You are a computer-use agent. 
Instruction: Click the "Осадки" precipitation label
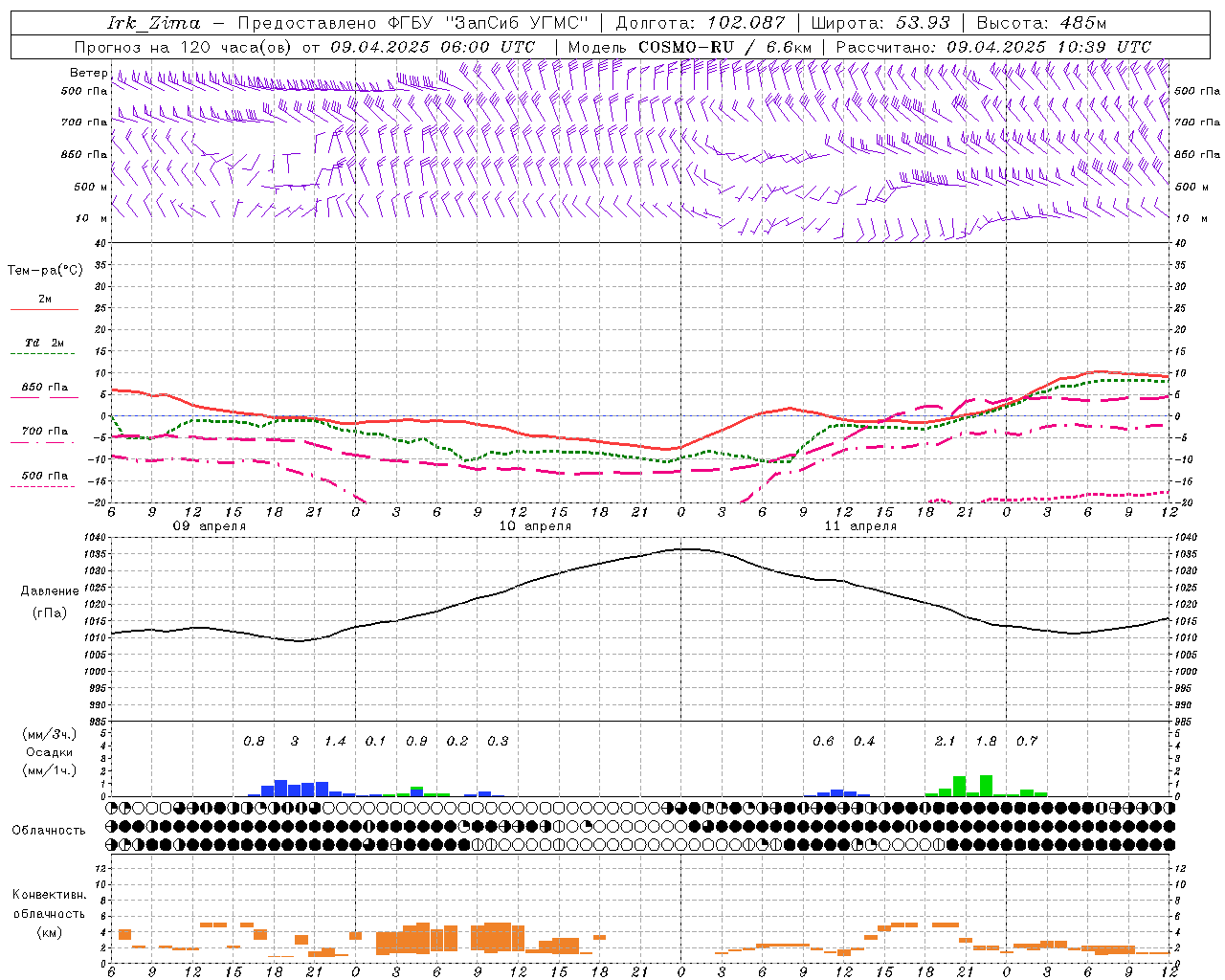coord(50,752)
